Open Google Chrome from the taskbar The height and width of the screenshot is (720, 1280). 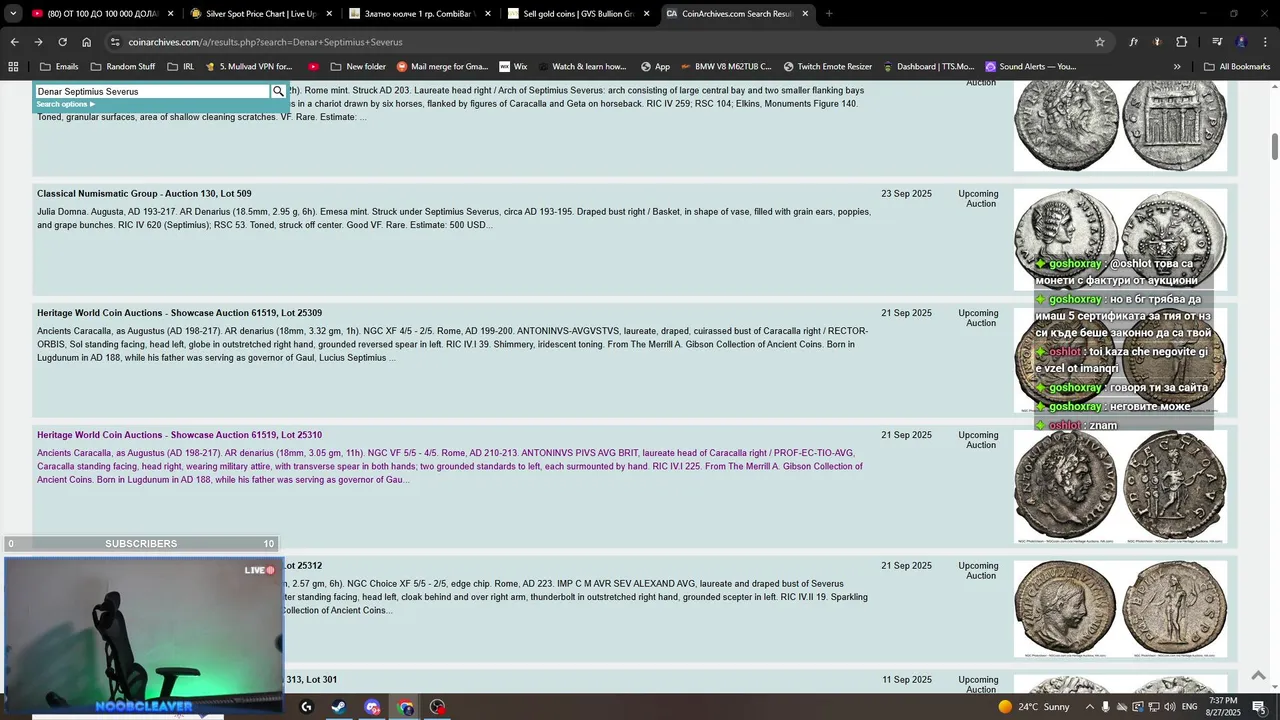405,707
